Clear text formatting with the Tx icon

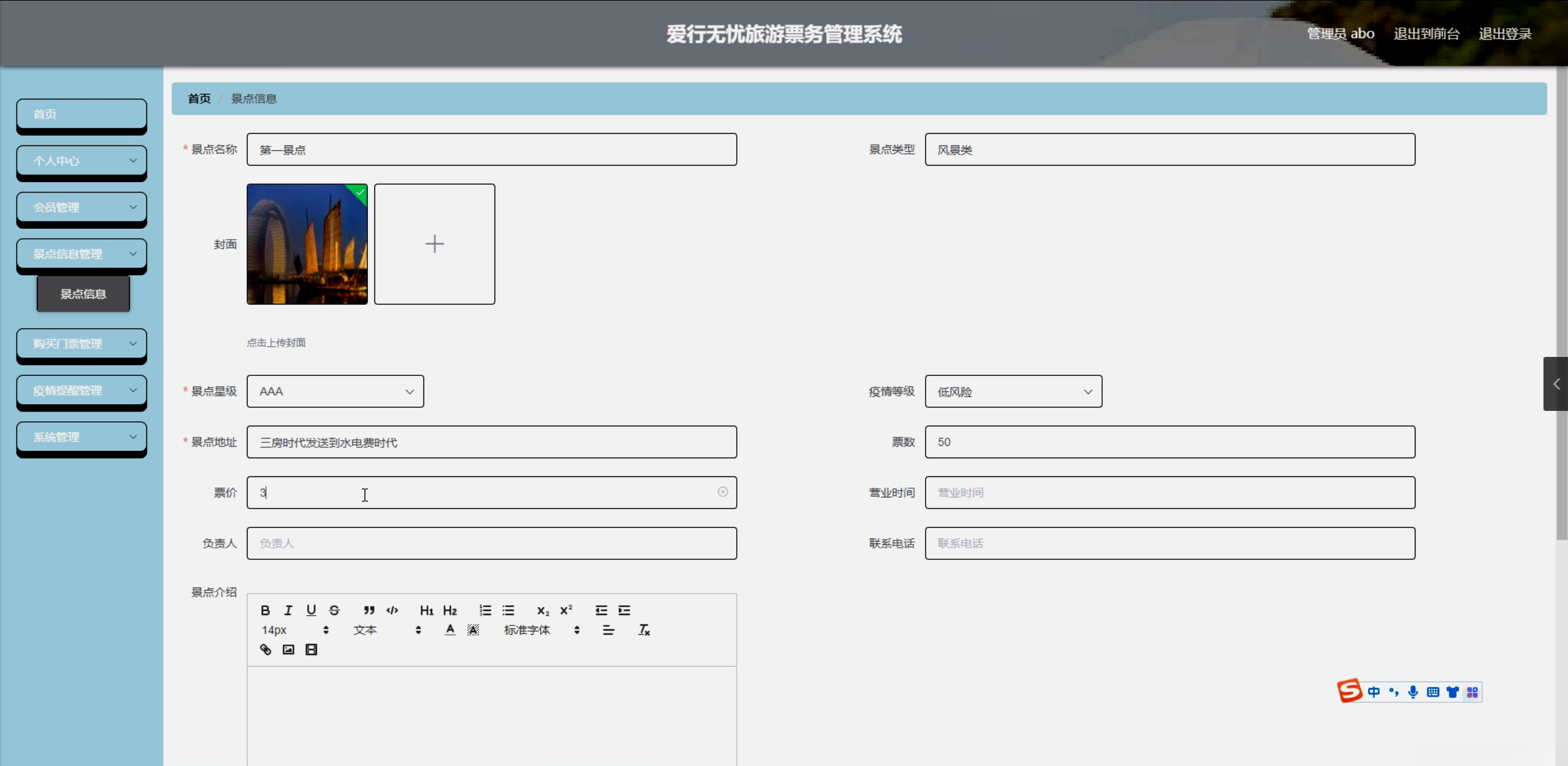[644, 630]
